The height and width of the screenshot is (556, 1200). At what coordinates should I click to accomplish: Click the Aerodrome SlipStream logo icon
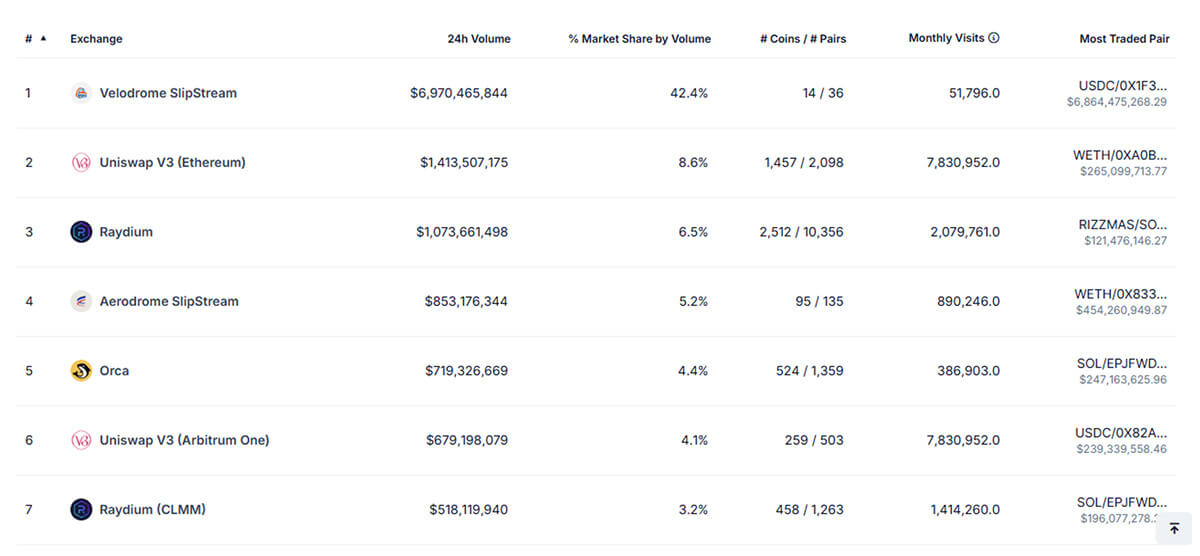[x=82, y=301]
